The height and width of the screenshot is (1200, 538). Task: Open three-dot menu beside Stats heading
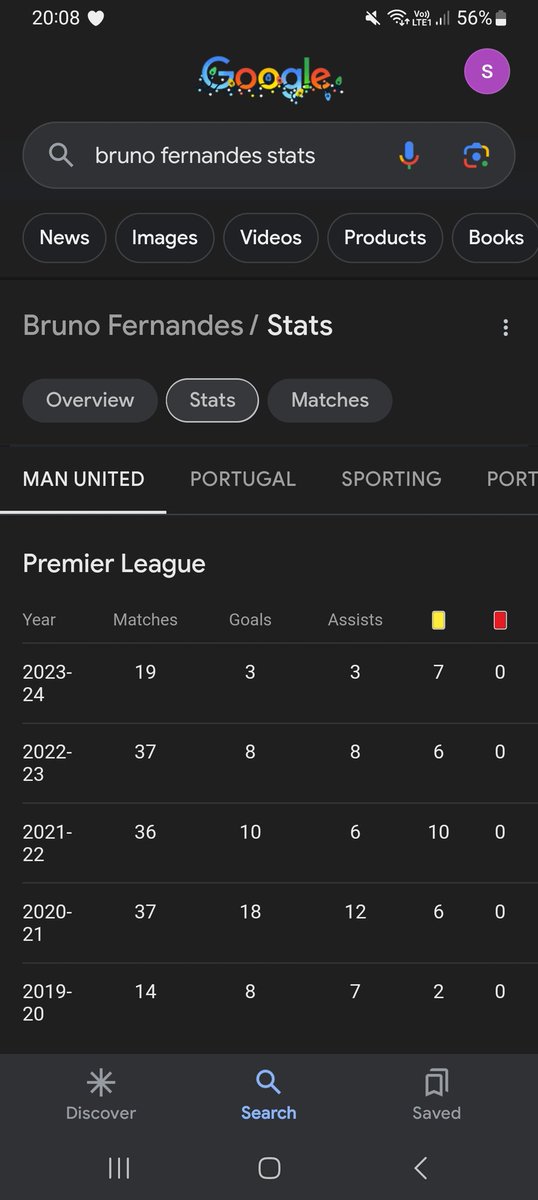click(x=506, y=327)
